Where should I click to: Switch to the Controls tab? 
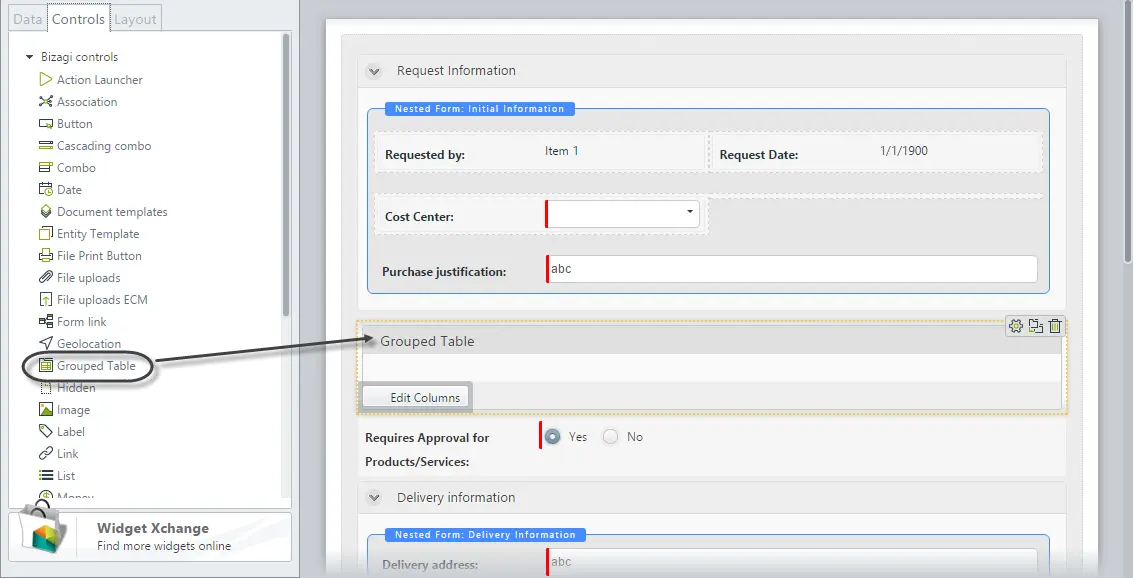(x=78, y=19)
